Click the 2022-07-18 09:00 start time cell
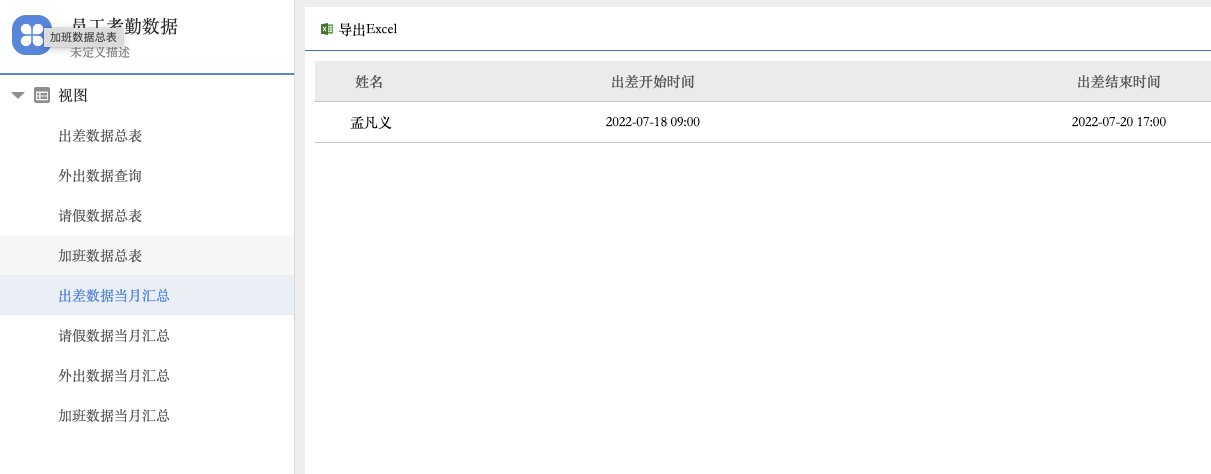 click(x=652, y=122)
